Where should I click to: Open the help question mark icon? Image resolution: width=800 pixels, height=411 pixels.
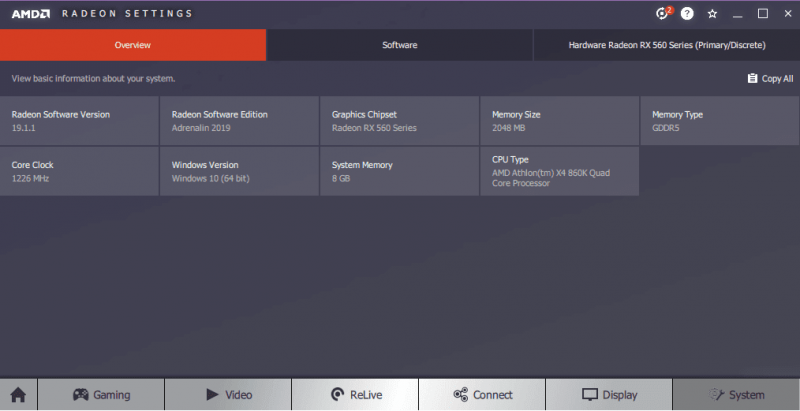coord(687,14)
